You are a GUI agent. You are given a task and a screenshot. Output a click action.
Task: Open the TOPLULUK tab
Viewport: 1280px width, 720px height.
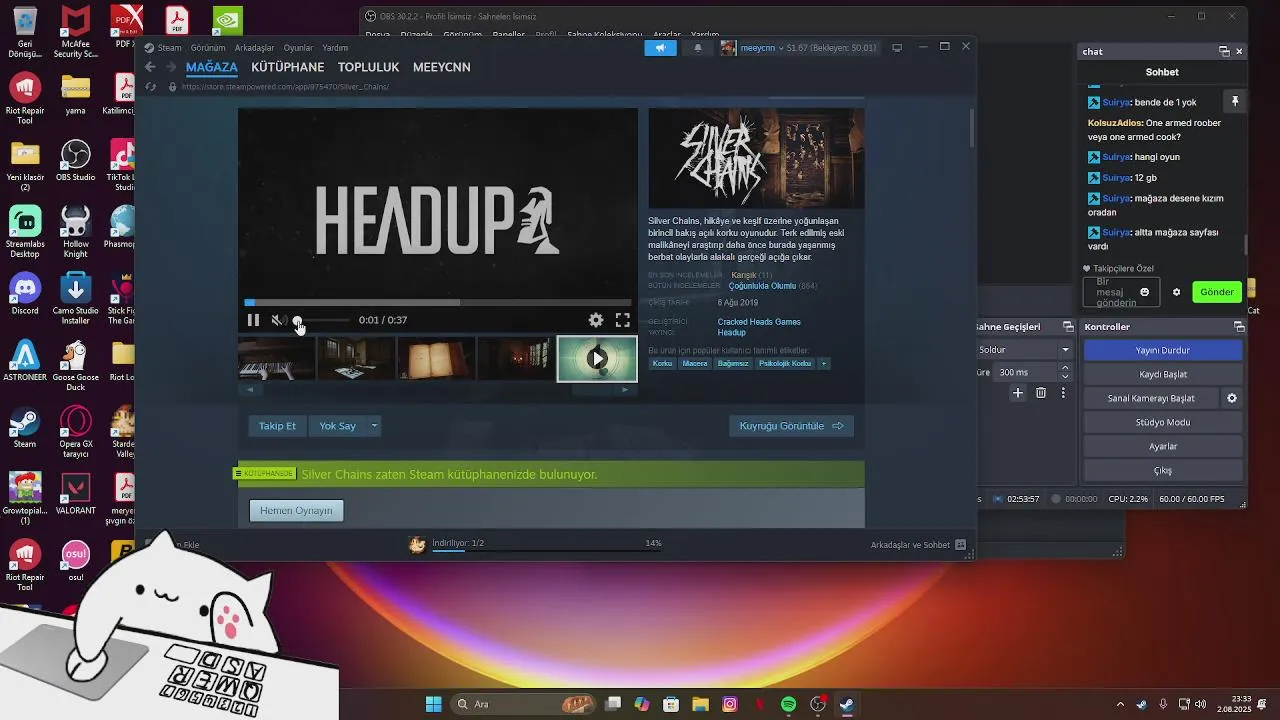tap(368, 67)
